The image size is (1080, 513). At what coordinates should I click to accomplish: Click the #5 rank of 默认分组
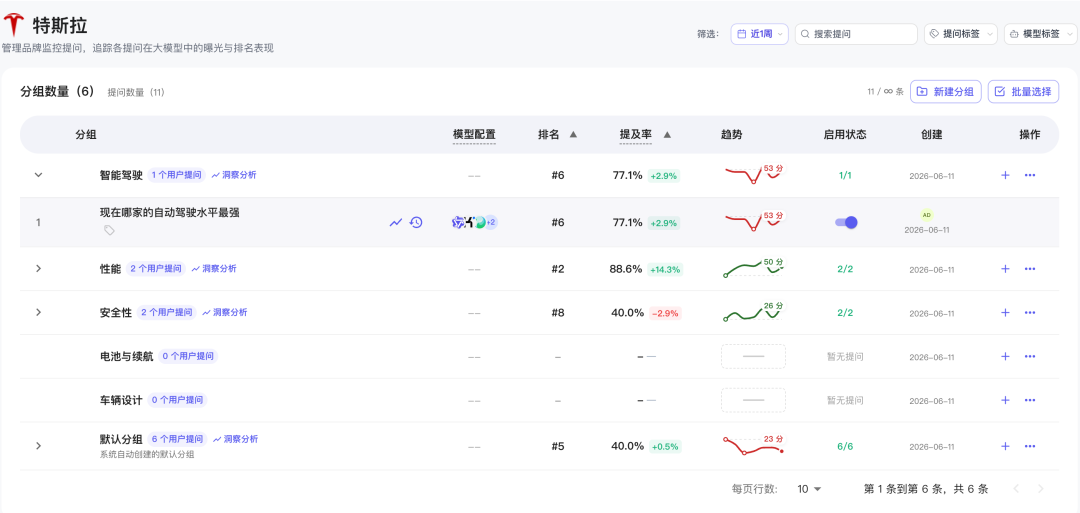pyautogui.click(x=558, y=446)
